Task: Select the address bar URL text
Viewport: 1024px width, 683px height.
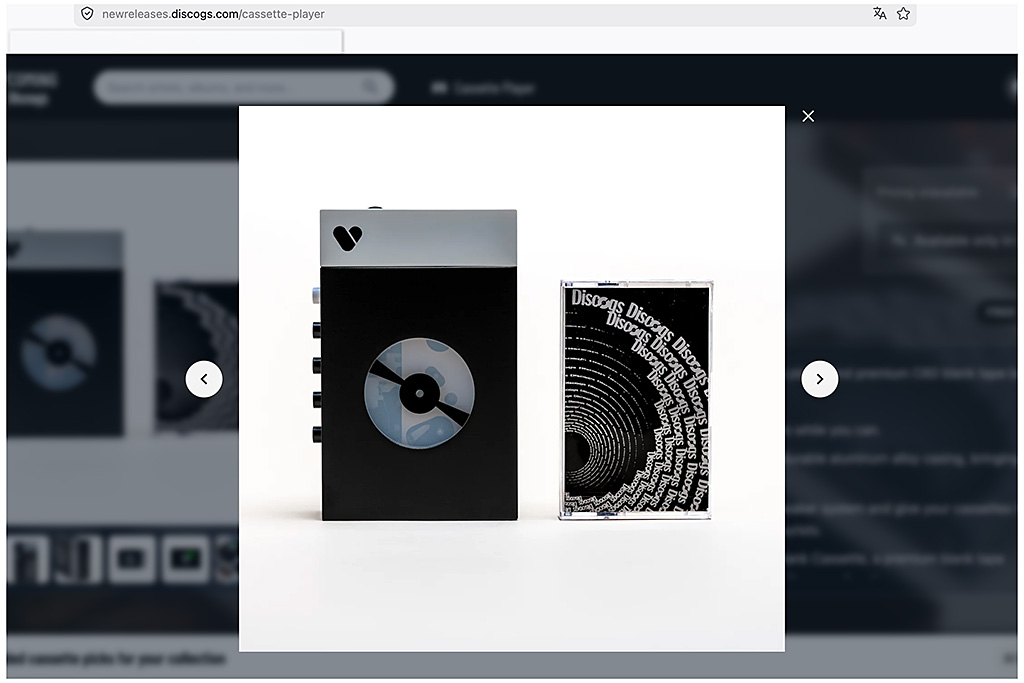Action: click(x=213, y=14)
